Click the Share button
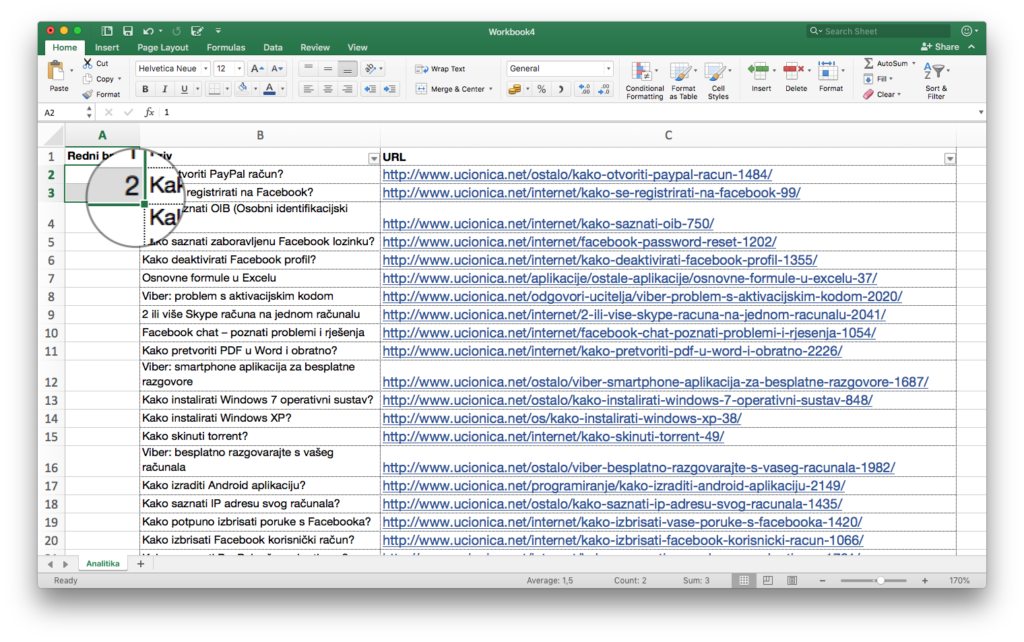1024x642 pixels. pos(940,47)
